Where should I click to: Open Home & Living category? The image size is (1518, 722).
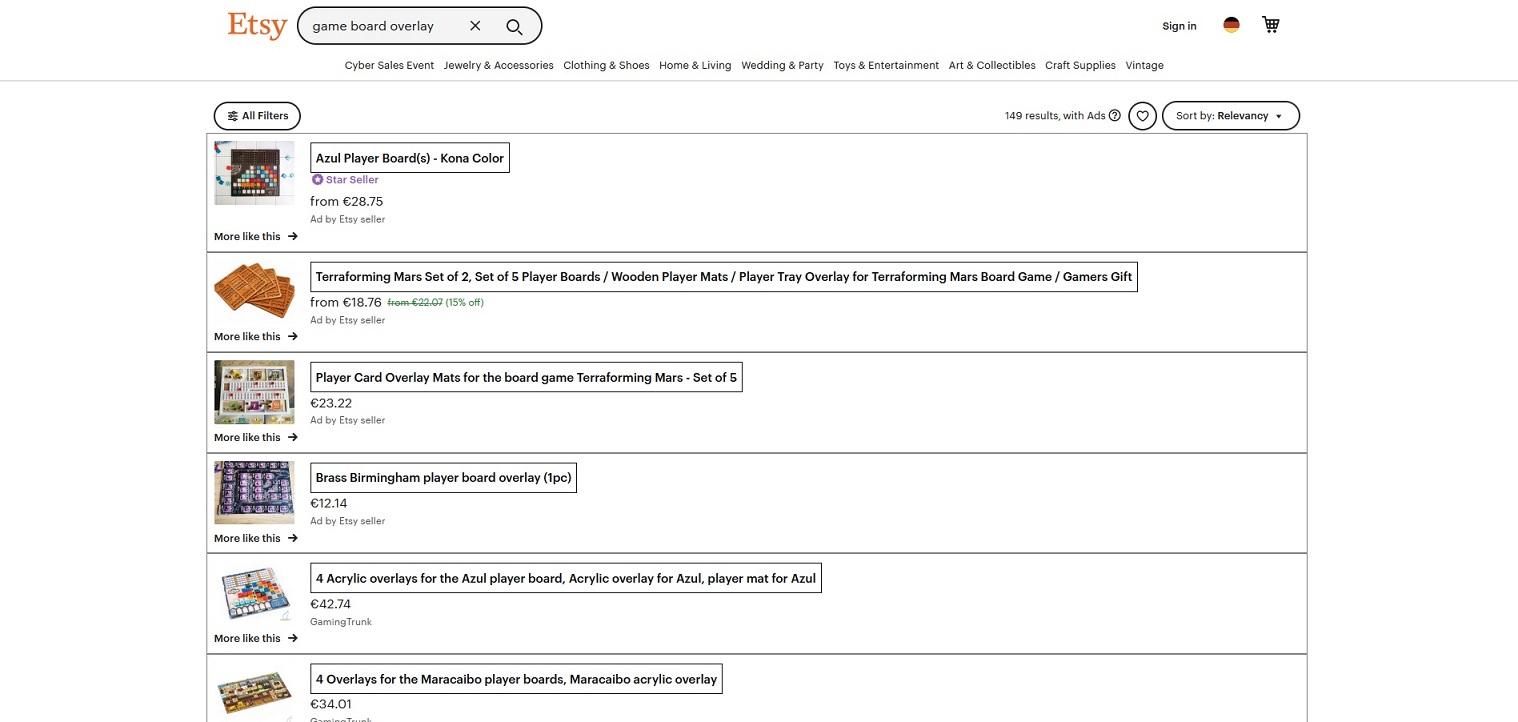tap(695, 65)
